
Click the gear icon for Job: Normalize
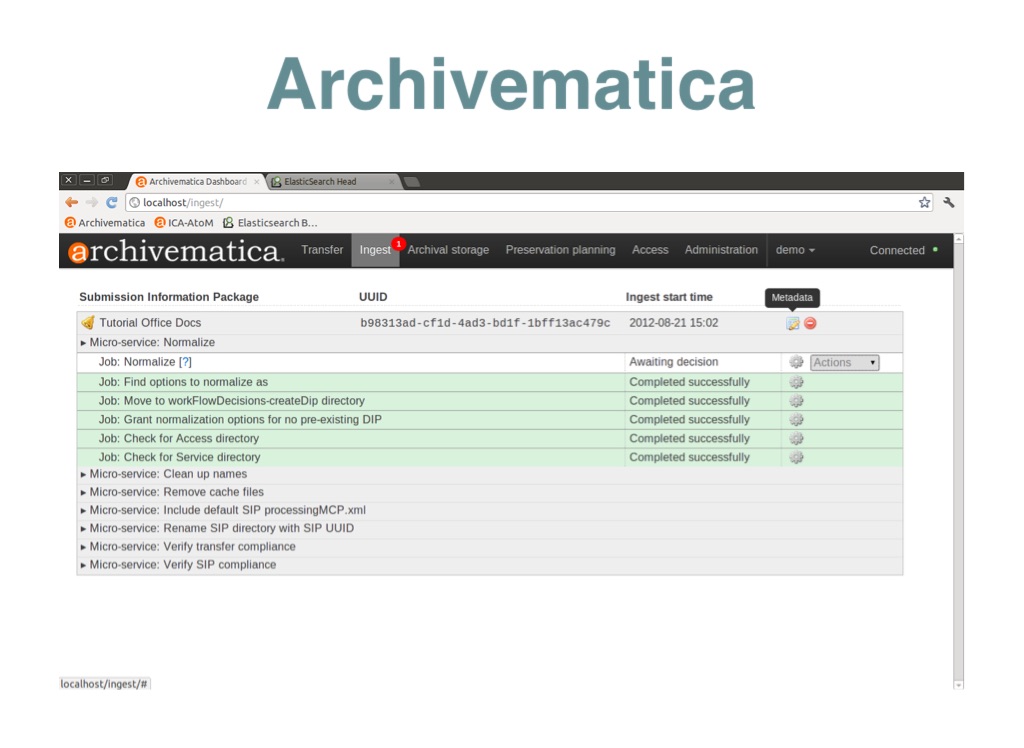796,362
